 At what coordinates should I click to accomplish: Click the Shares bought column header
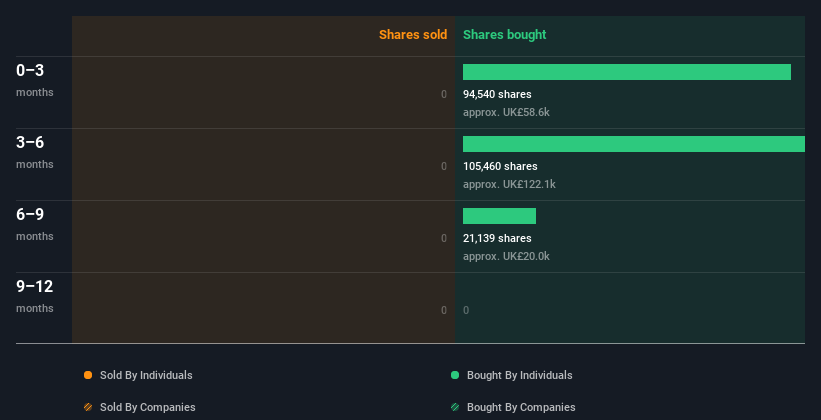click(x=505, y=35)
